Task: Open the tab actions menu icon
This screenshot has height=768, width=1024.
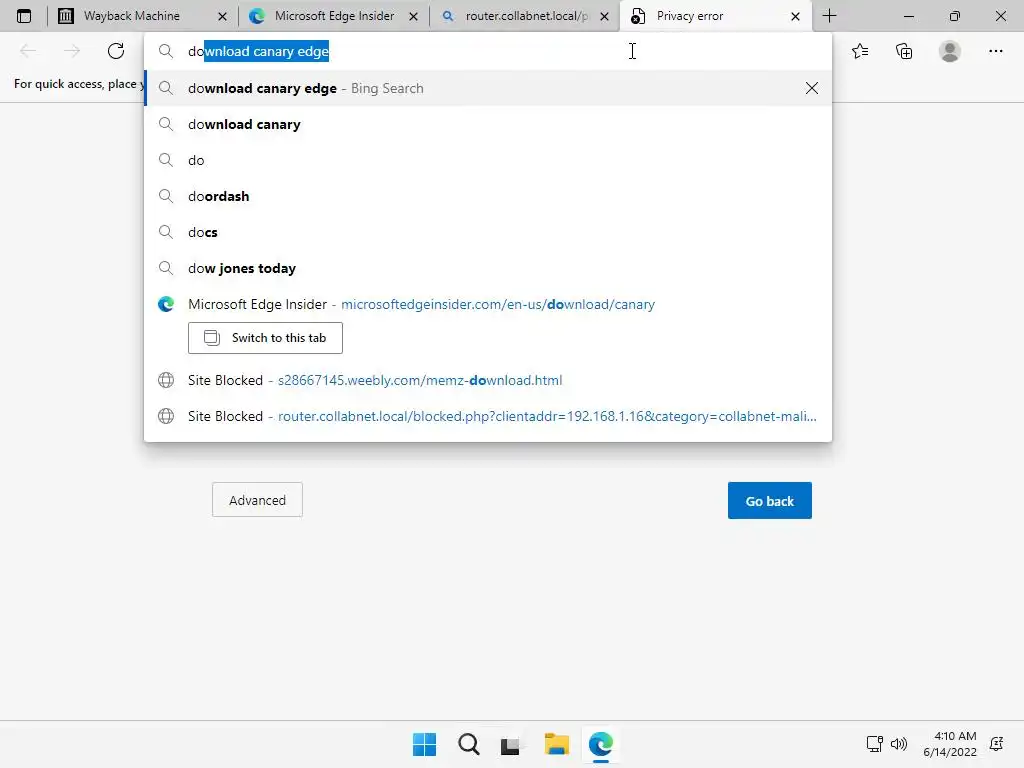Action: 24,16
